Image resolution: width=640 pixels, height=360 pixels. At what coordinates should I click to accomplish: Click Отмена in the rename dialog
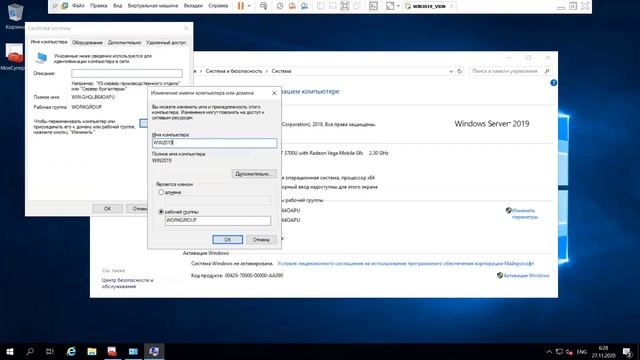pos(261,240)
